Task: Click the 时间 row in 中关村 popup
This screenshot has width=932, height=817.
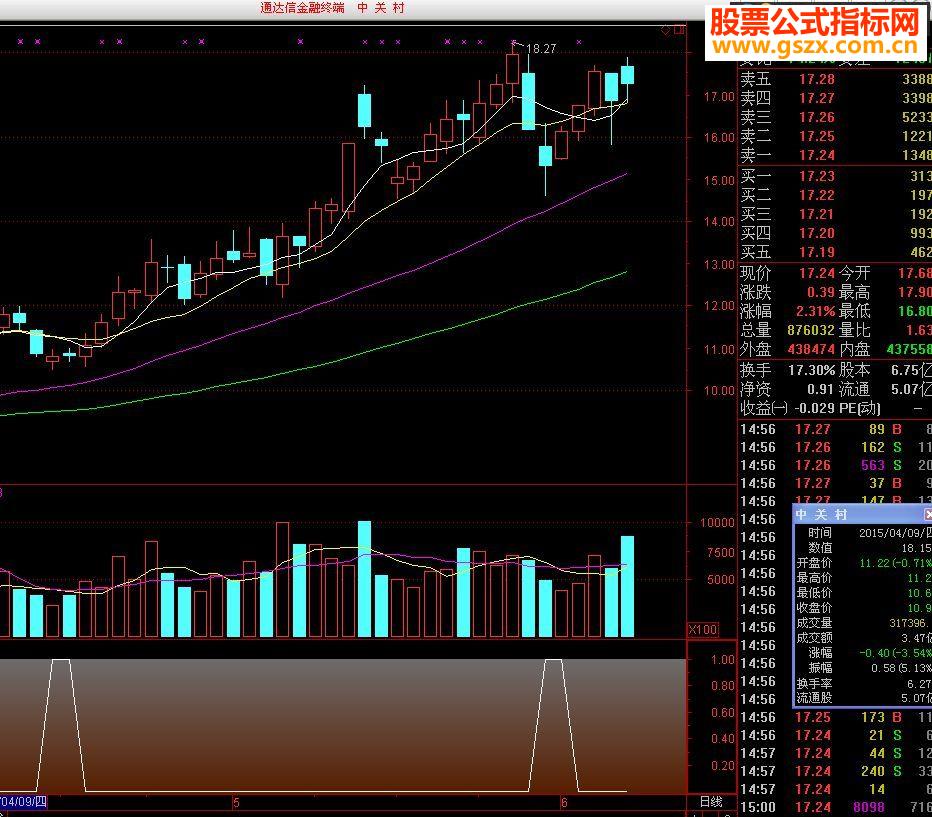Action: pos(864,533)
